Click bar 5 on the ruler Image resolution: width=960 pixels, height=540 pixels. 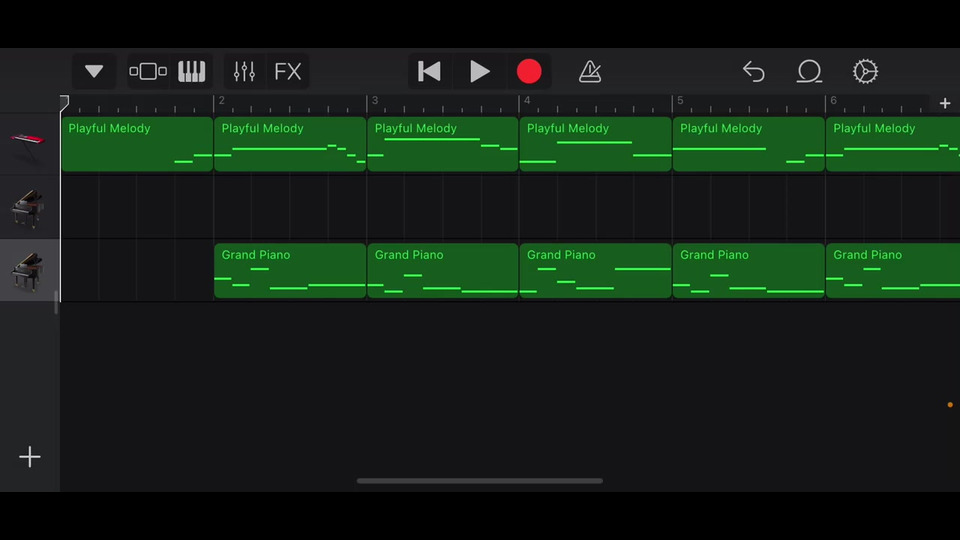click(680, 100)
